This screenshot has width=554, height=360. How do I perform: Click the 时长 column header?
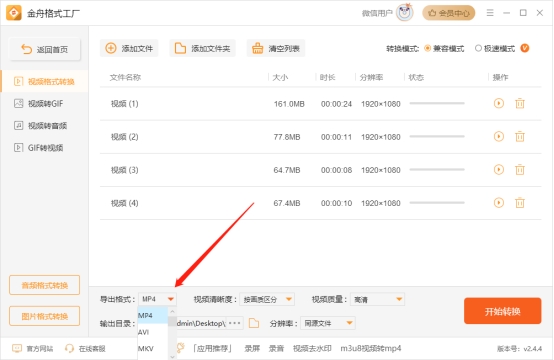click(x=327, y=77)
